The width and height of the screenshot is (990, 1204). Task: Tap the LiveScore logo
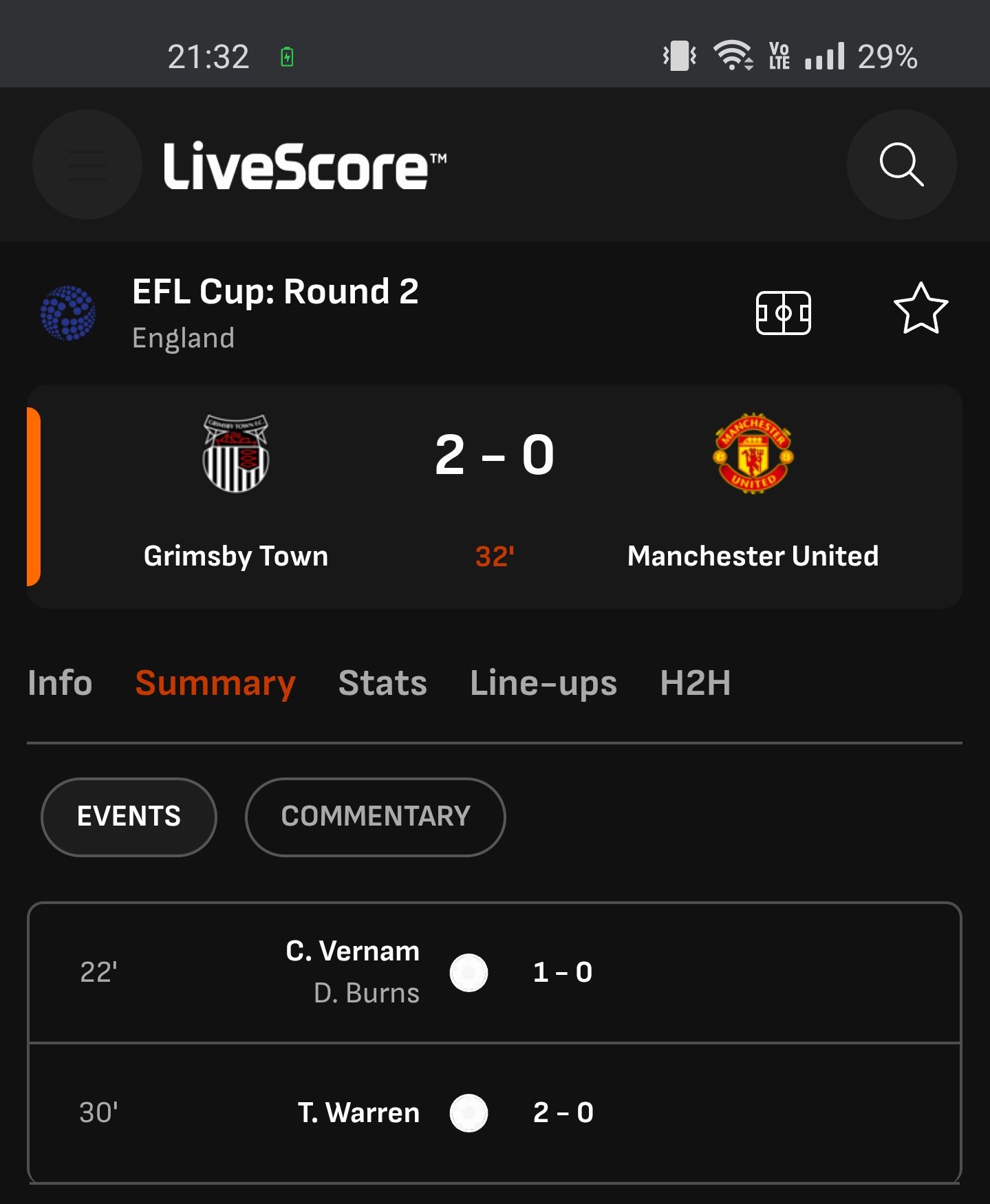pos(305,165)
